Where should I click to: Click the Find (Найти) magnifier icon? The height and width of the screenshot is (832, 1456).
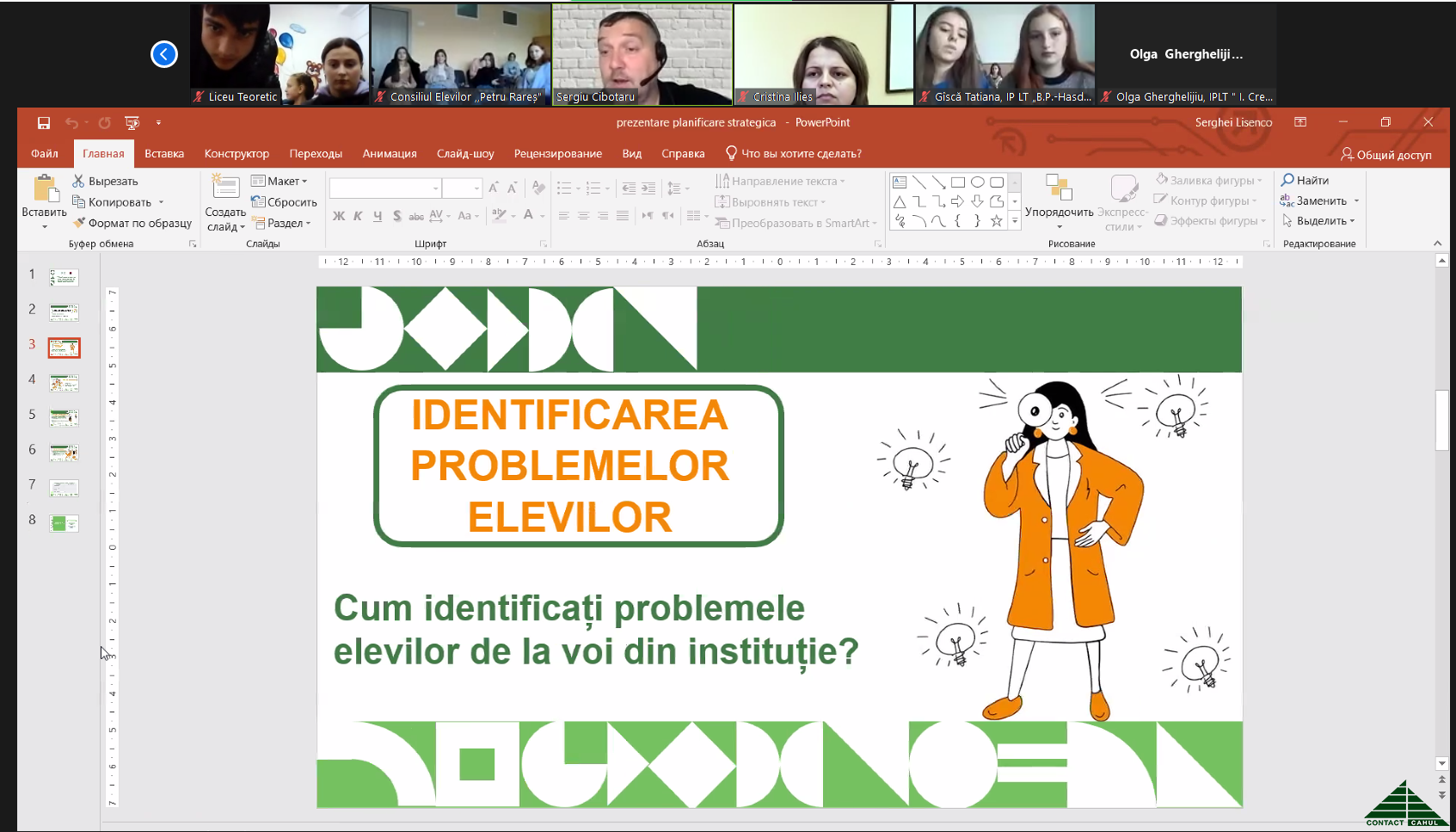1287,180
